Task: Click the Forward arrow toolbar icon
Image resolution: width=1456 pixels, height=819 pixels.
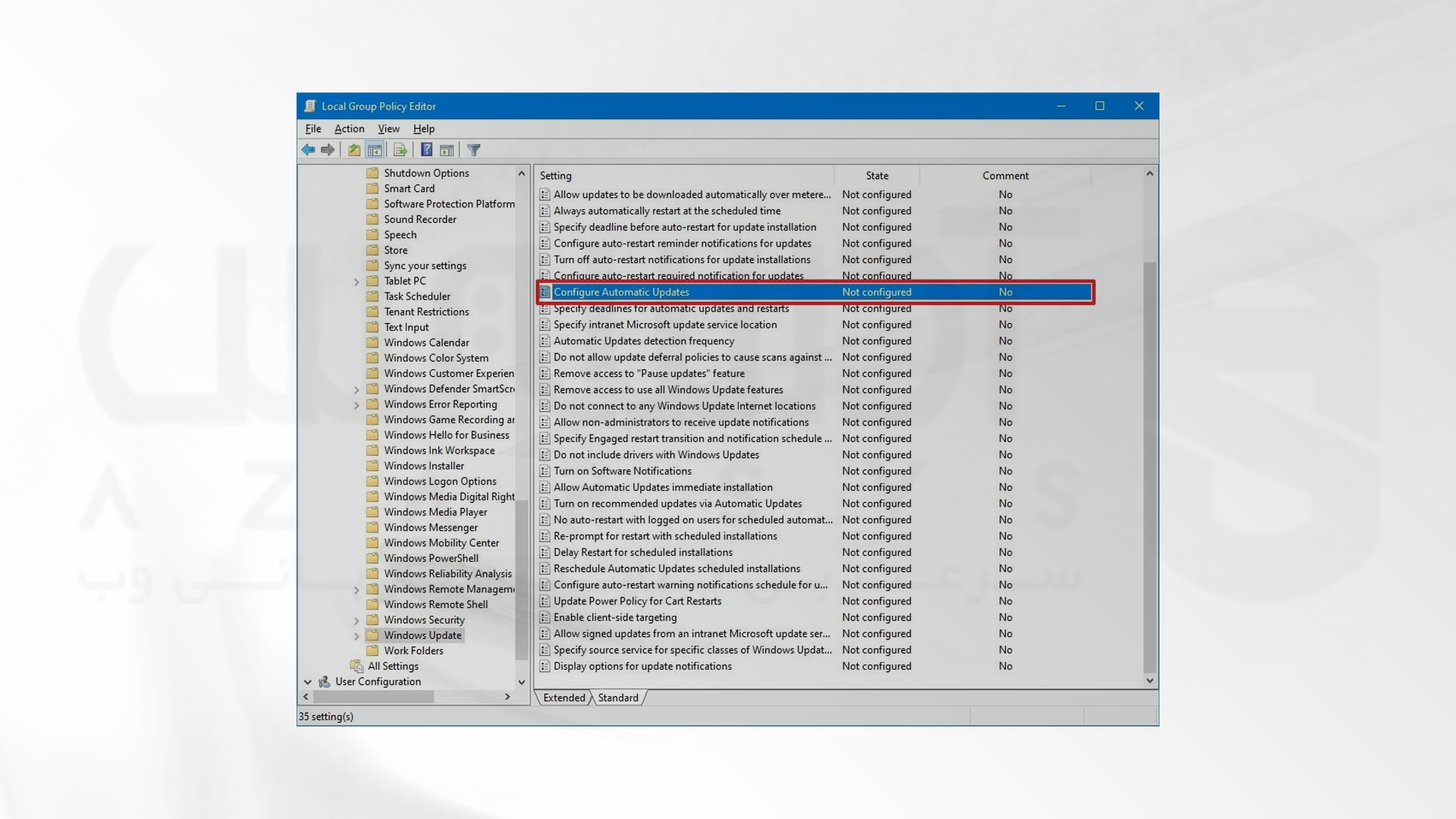Action: (328, 150)
